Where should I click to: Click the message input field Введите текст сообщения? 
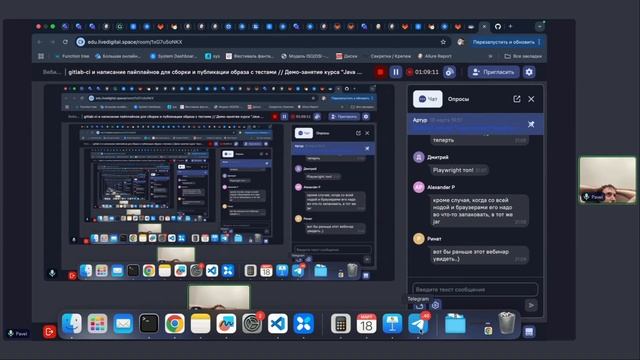pyautogui.click(x=475, y=289)
